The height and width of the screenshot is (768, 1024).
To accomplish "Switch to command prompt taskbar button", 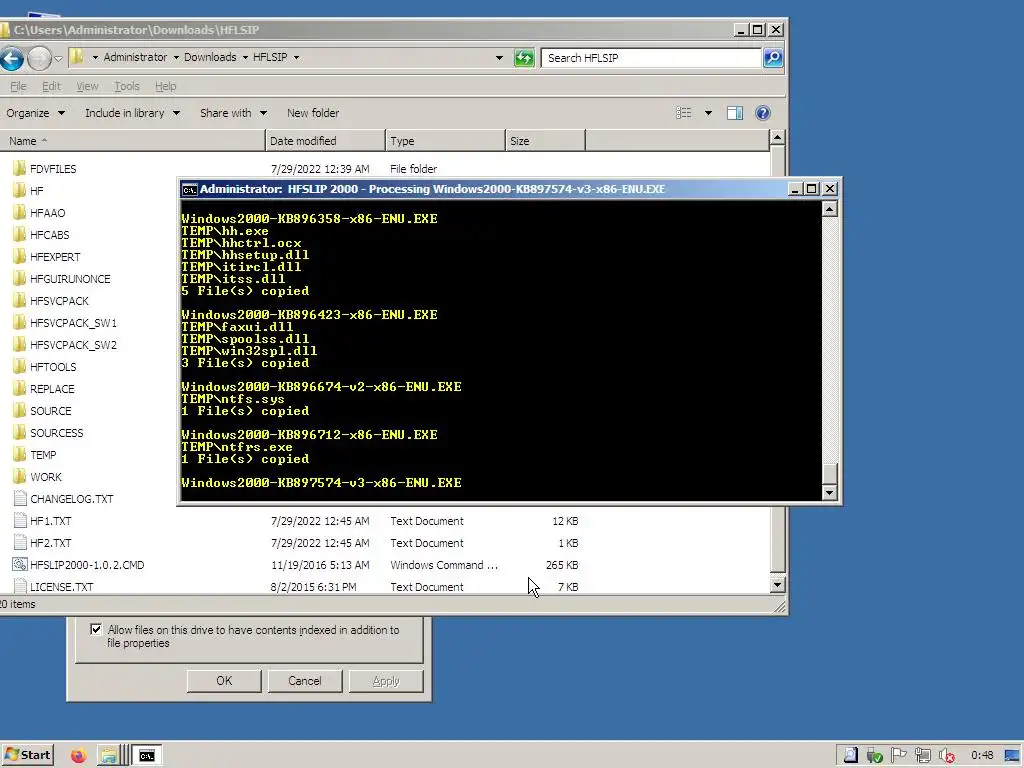I will [147, 756].
